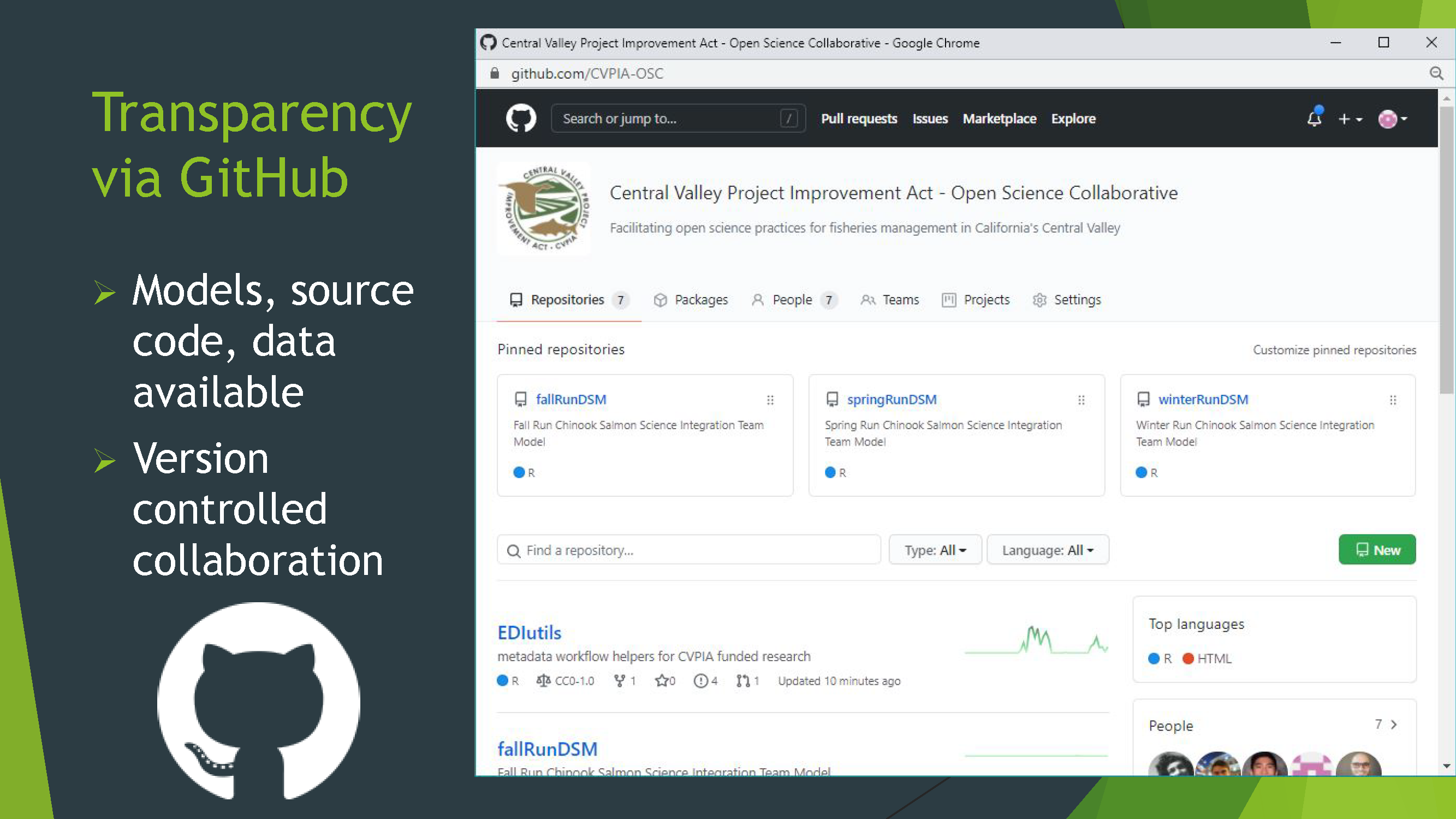
Task: Click the People count arrow in sidebar
Action: [x=1386, y=725]
